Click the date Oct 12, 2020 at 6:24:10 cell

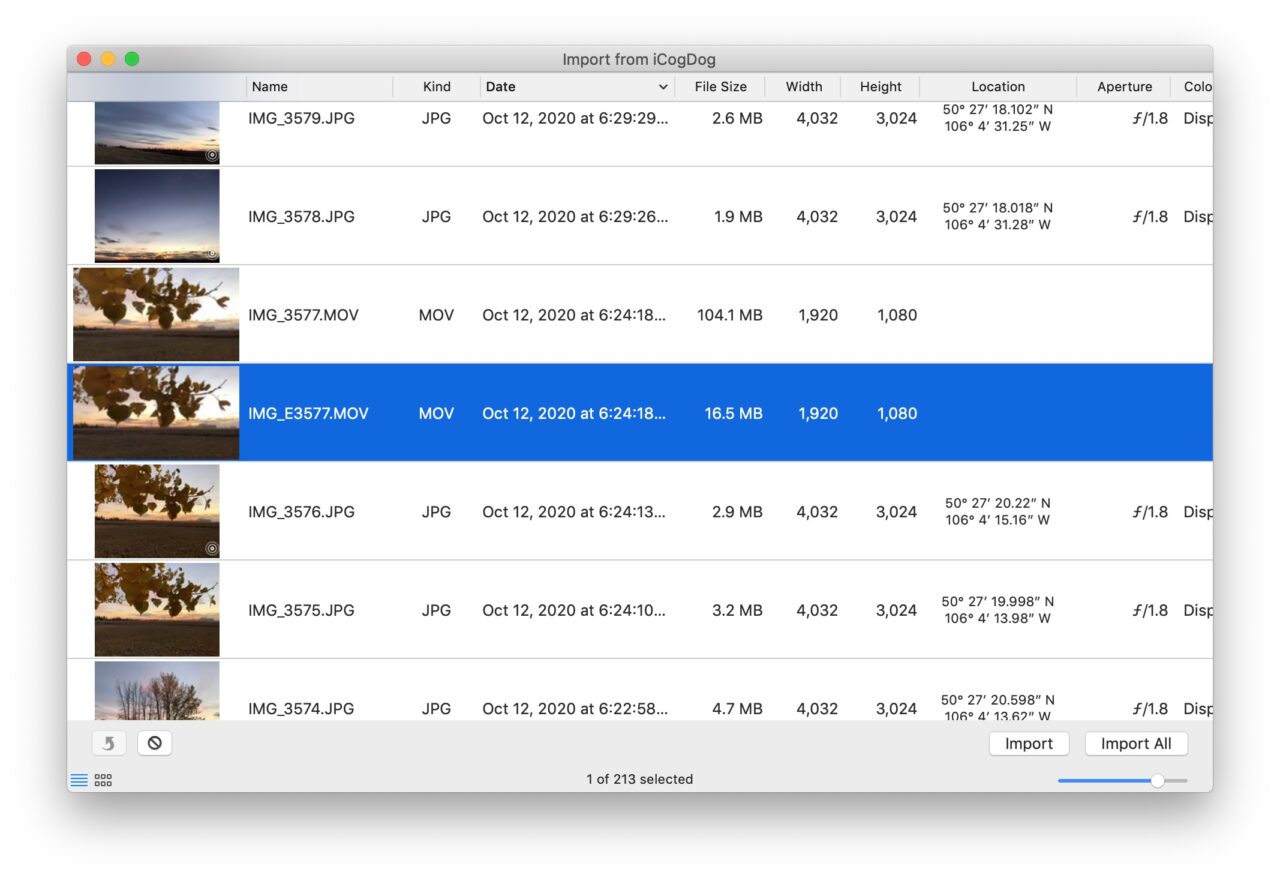point(575,610)
